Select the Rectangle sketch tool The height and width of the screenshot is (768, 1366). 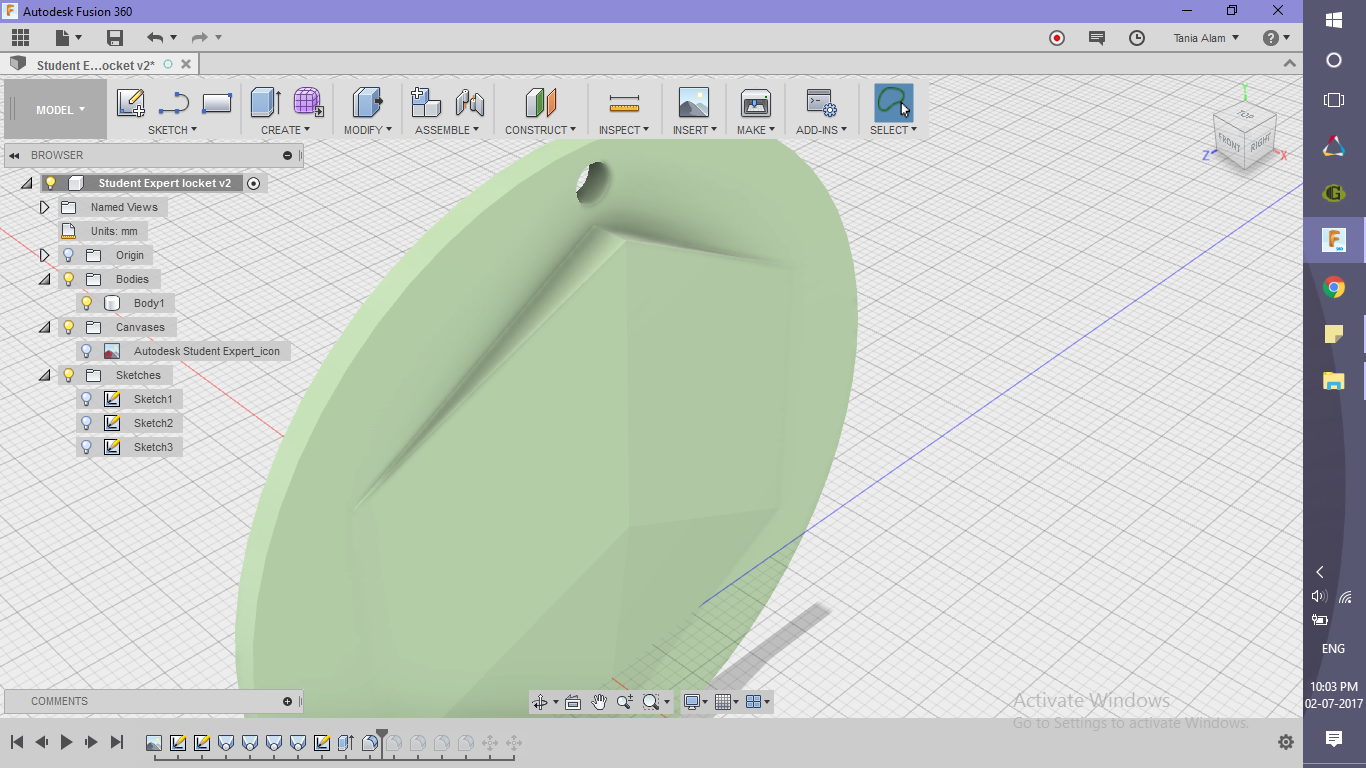coord(217,103)
